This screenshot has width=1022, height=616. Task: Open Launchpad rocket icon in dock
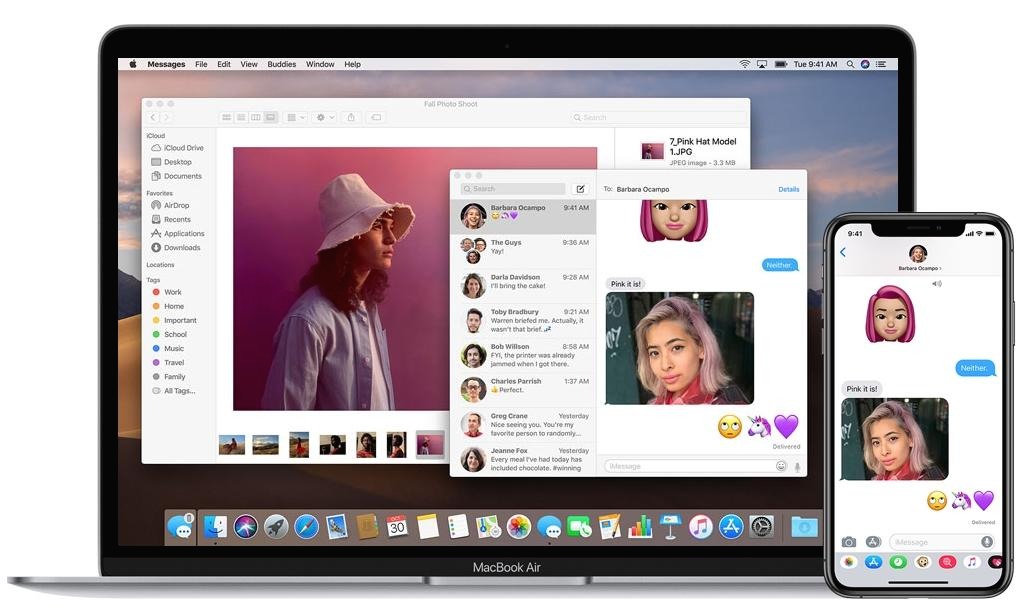(x=276, y=527)
